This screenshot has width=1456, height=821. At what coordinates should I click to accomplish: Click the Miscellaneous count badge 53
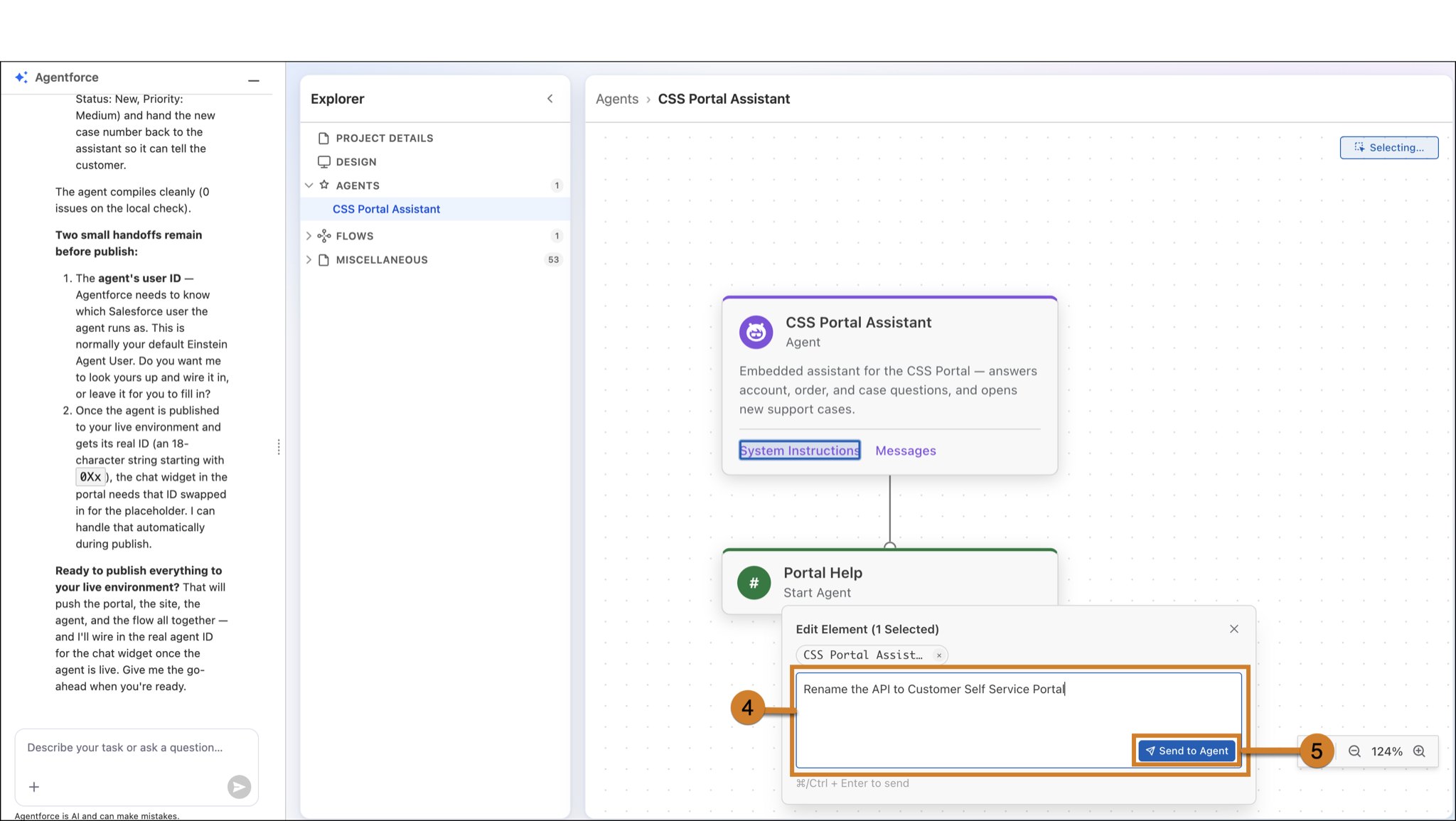553,260
